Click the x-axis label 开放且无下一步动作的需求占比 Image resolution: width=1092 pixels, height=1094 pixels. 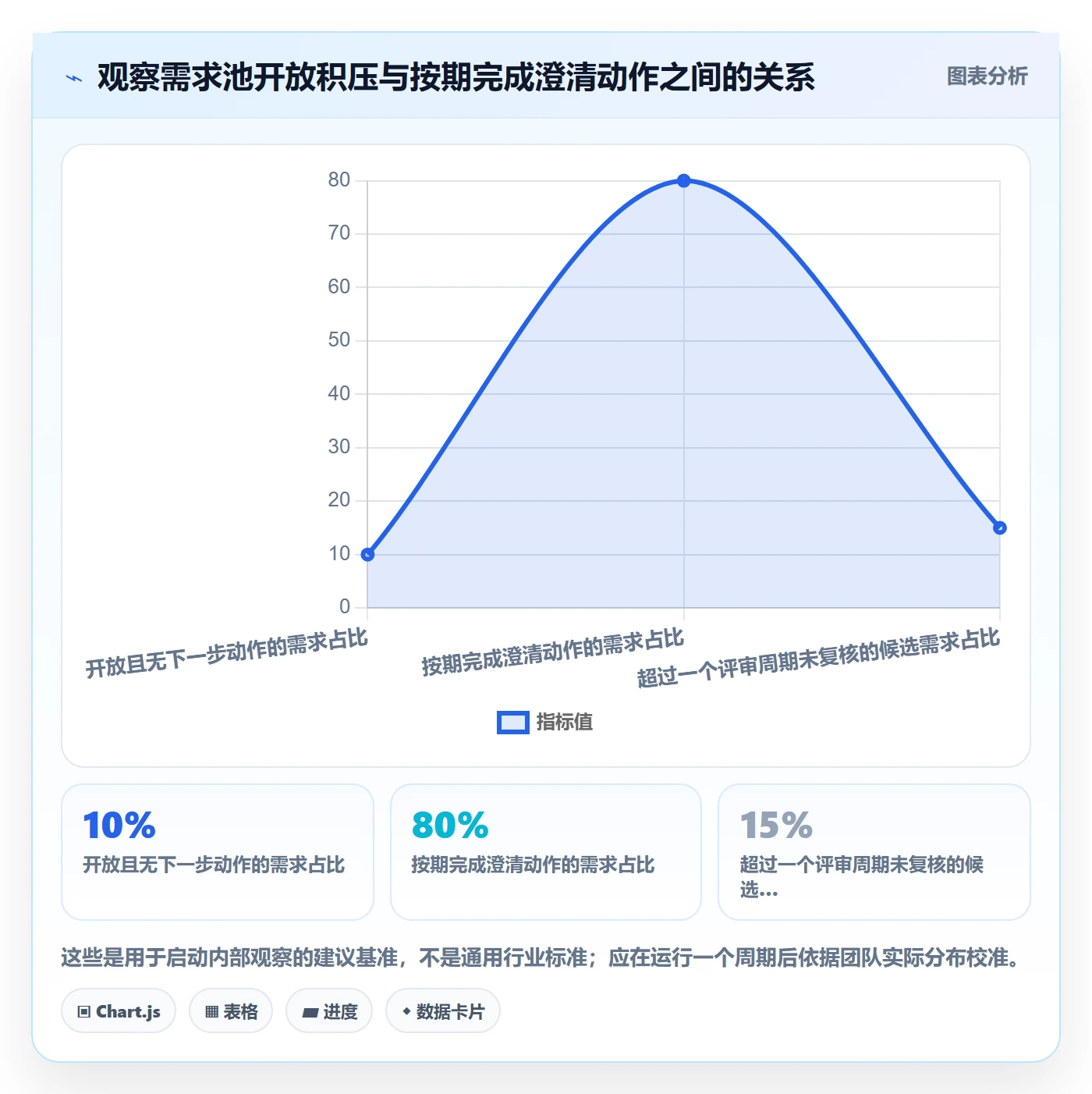pyautogui.click(x=227, y=654)
